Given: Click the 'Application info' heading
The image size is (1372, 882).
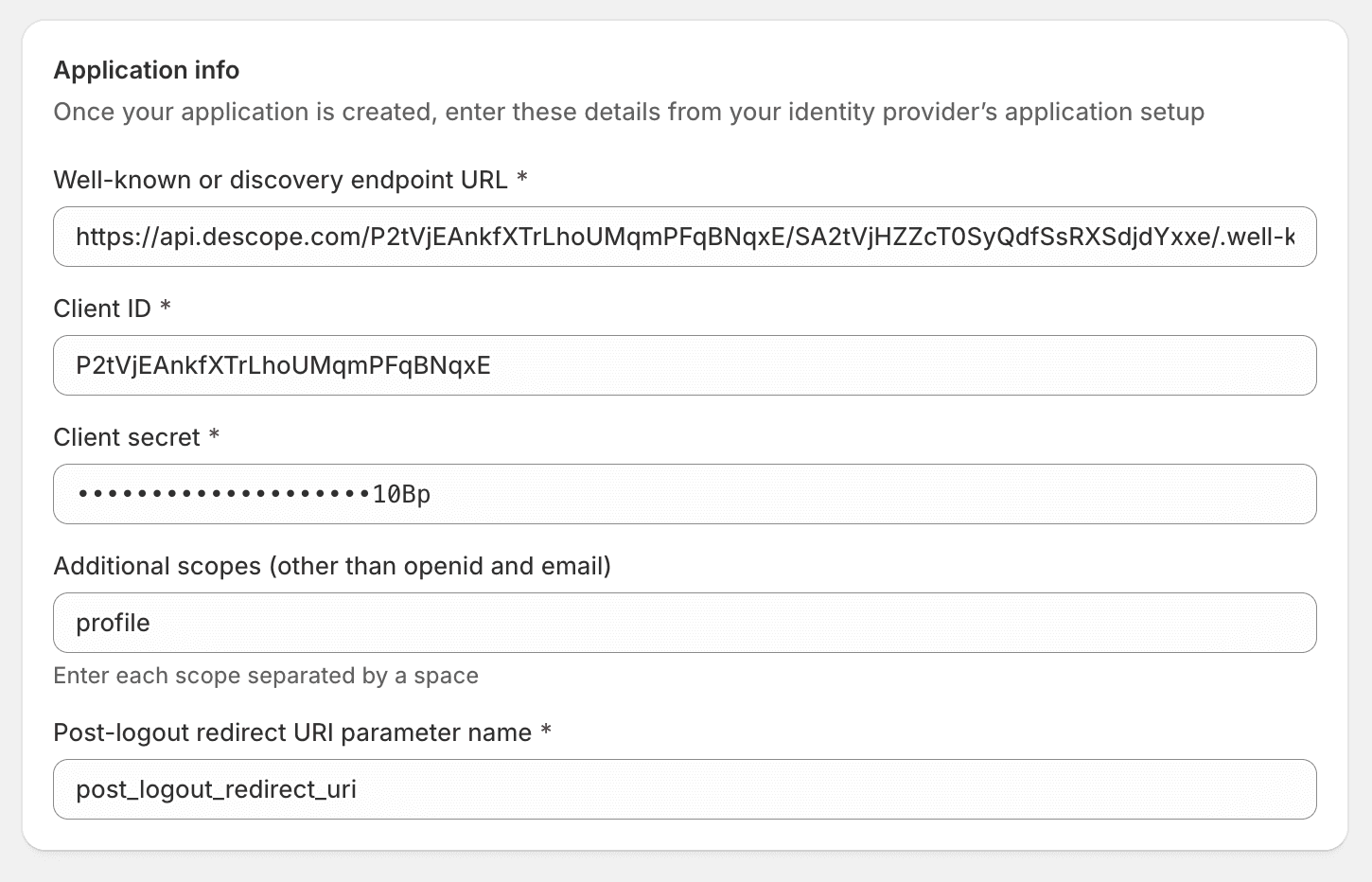Looking at the screenshot, I should pyautogui.click(x=147, y=70).
